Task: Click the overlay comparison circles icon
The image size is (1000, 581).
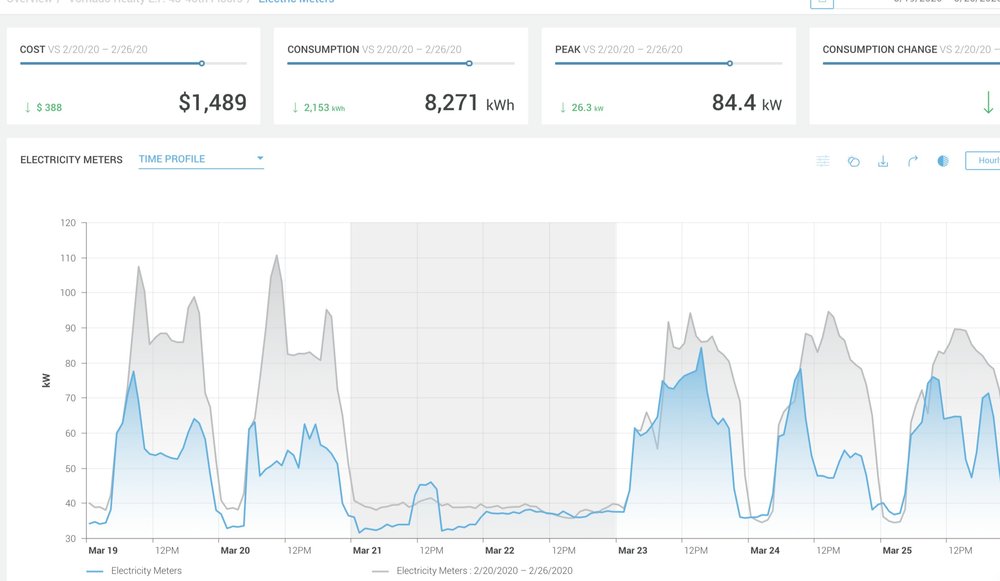Action: (853, 161)
